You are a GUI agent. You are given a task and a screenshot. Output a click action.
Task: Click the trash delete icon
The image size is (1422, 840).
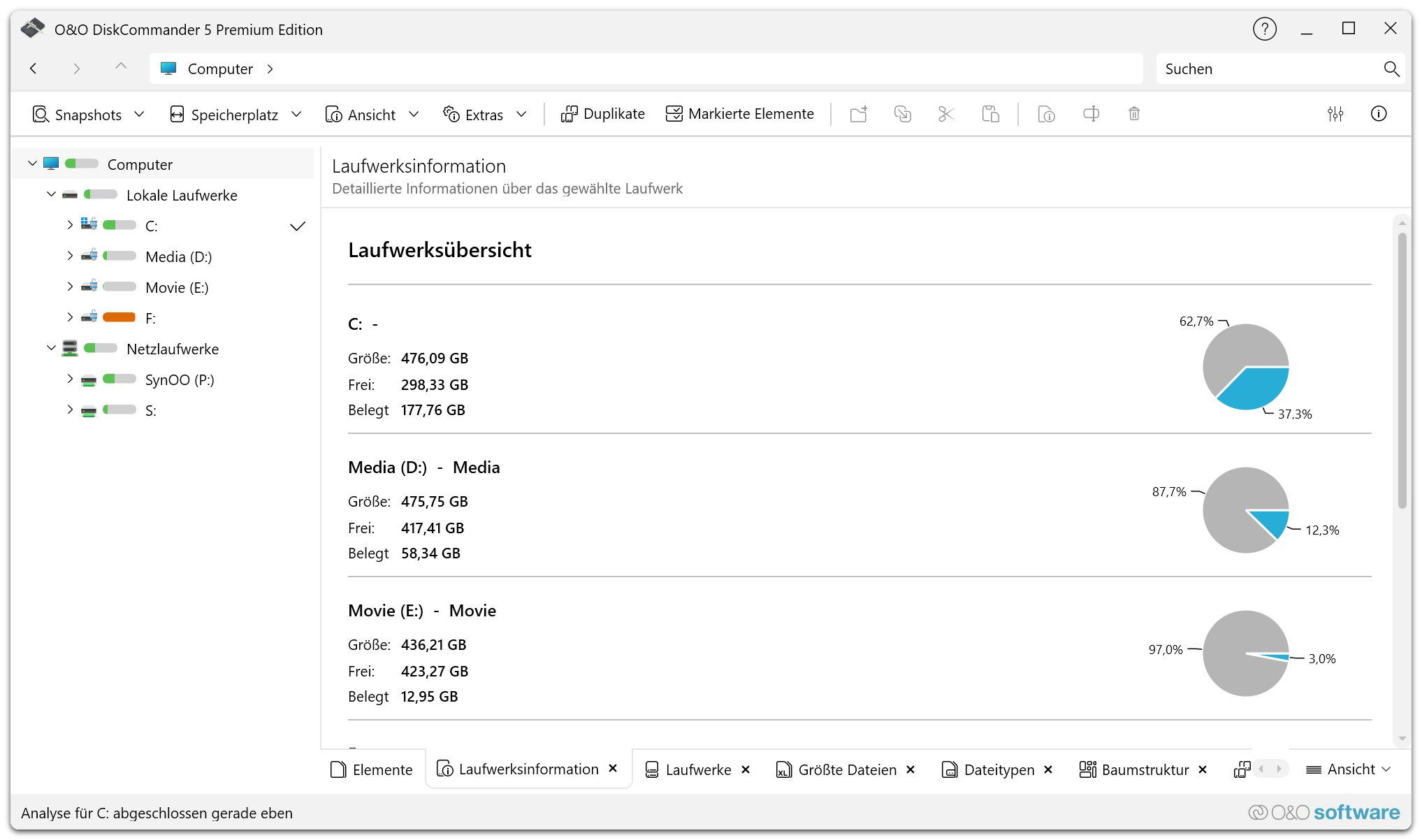1134,114
